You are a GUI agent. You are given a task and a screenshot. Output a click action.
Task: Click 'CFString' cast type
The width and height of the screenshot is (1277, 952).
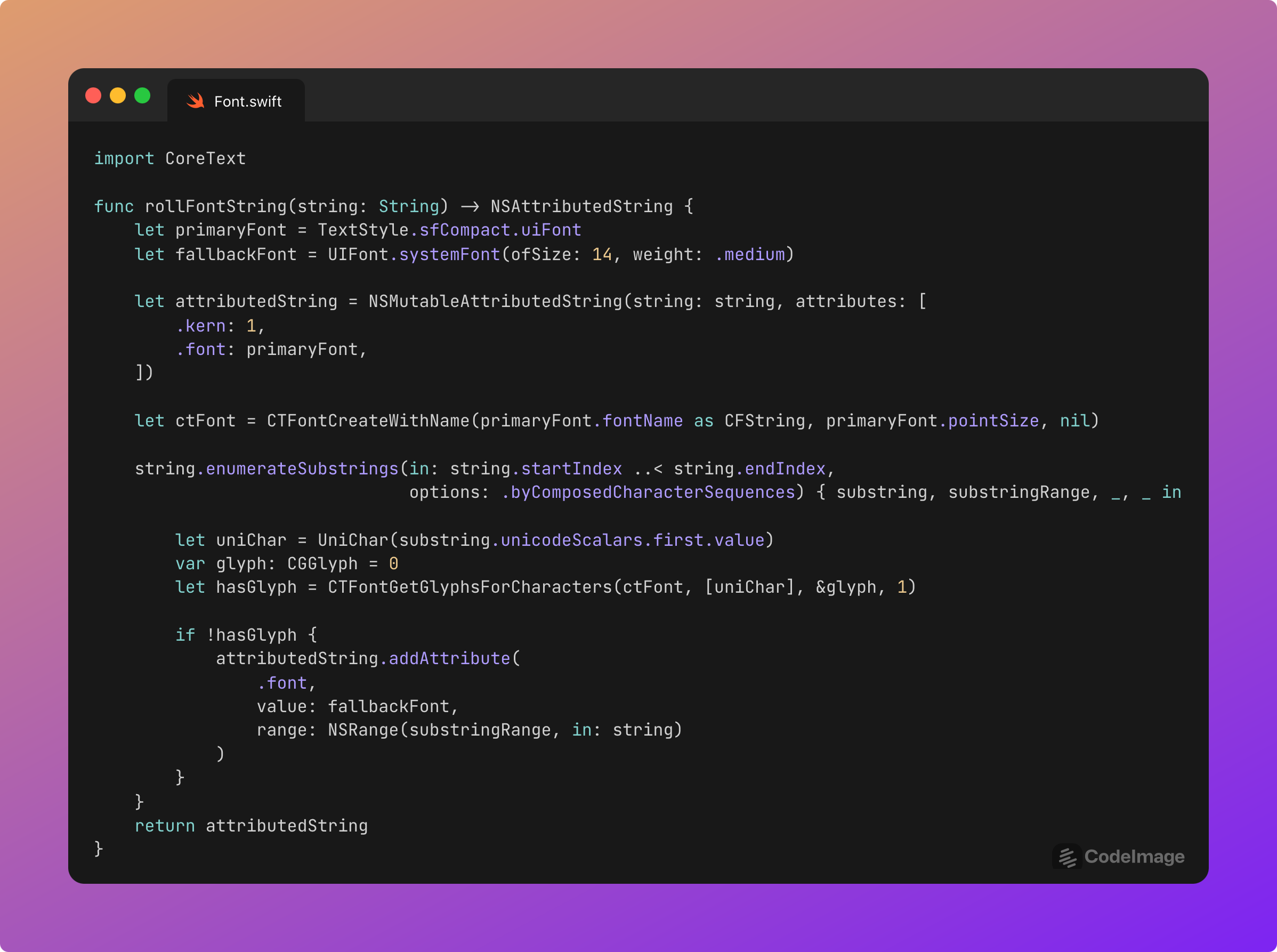(765, 421)
